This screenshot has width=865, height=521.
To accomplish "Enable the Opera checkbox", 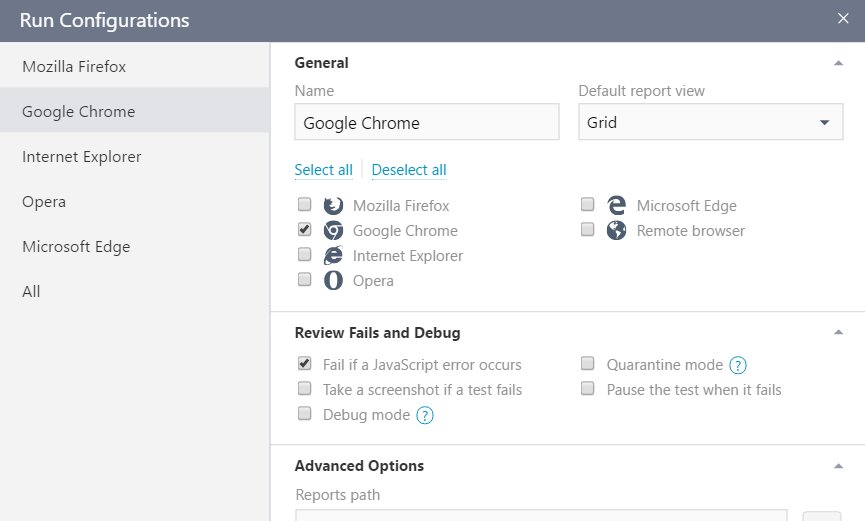I will tap(305, 279).
